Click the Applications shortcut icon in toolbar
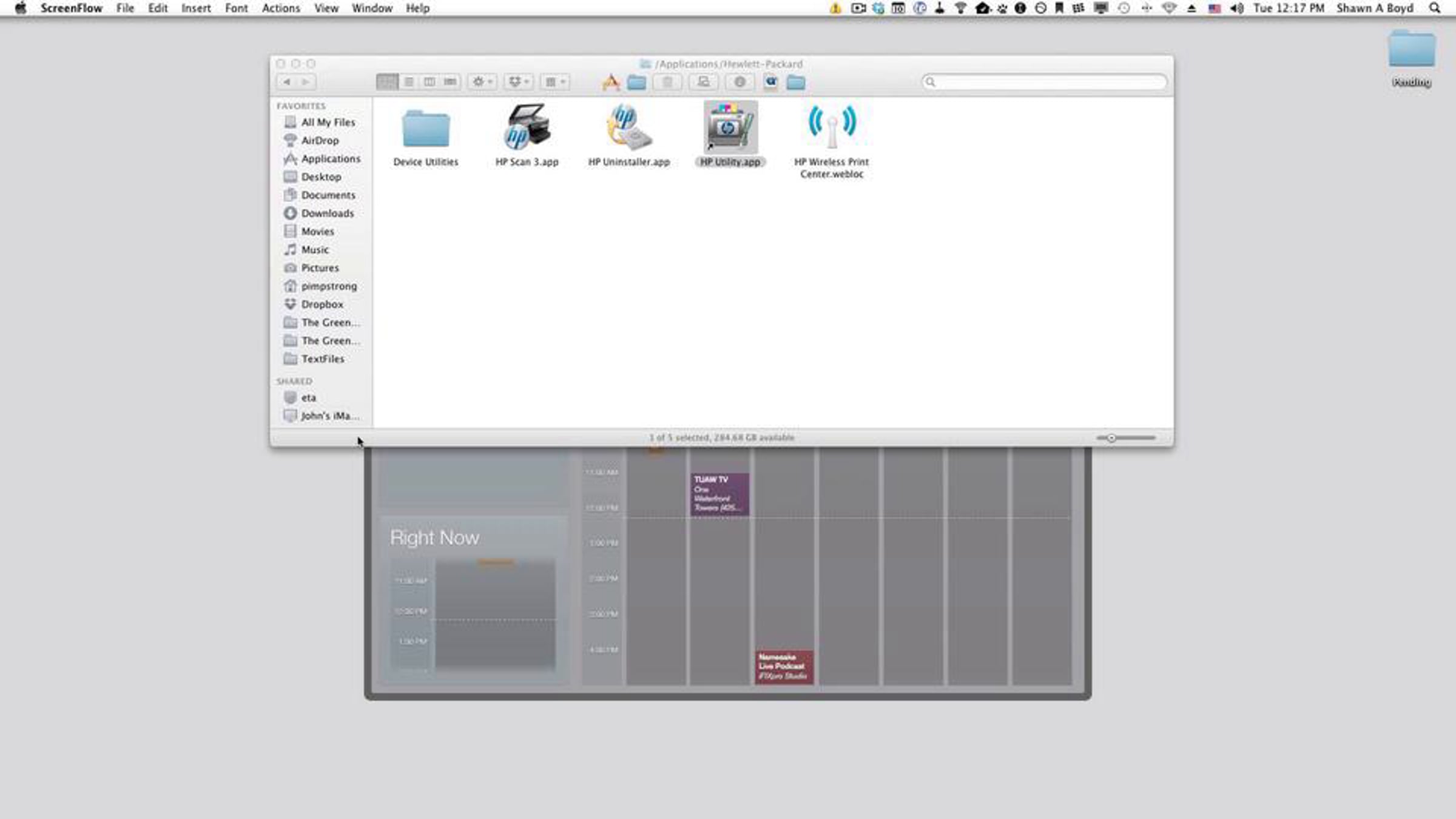1456x819 pixels. (611, 82)
